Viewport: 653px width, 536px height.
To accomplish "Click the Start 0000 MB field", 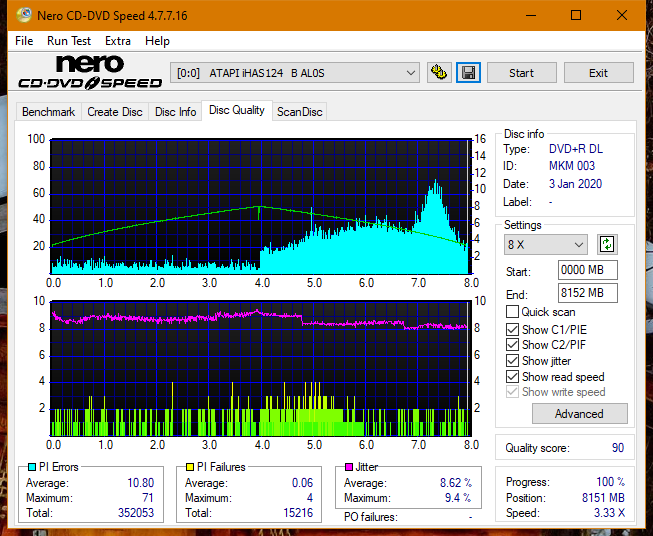I will pos(587,270).
